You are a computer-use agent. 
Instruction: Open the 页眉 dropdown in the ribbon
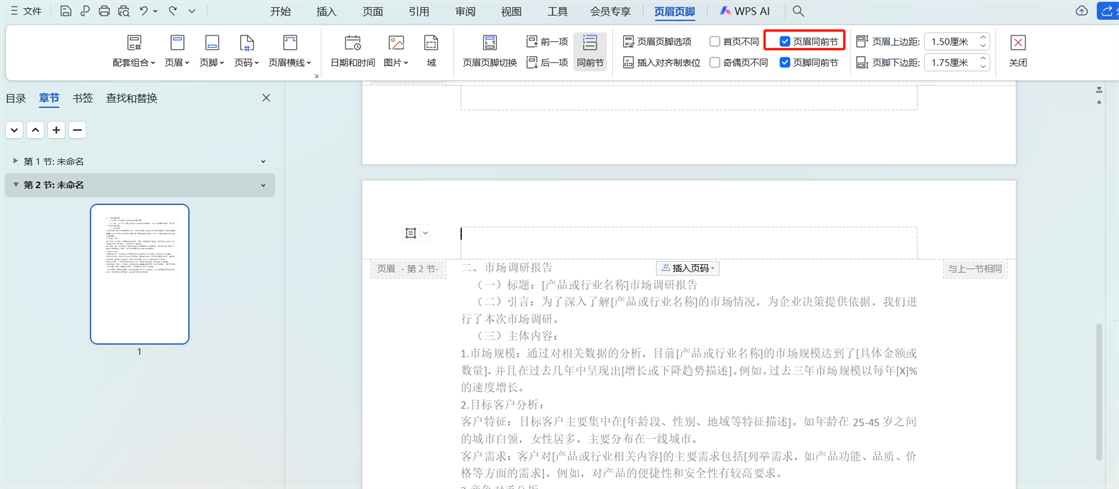177,51
